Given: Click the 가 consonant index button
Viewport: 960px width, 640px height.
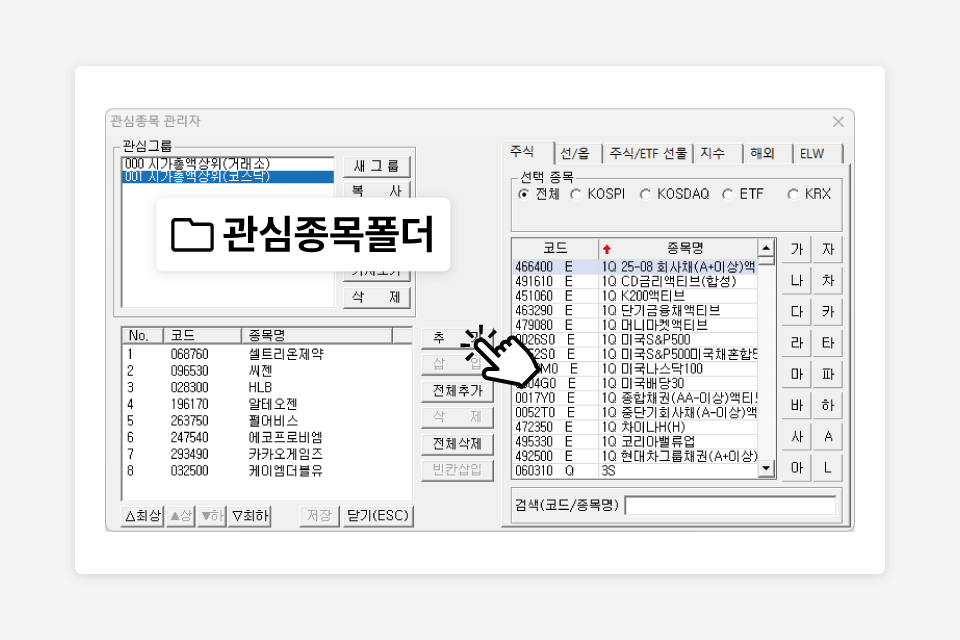Looking at the screenshot, I should 796,250.
